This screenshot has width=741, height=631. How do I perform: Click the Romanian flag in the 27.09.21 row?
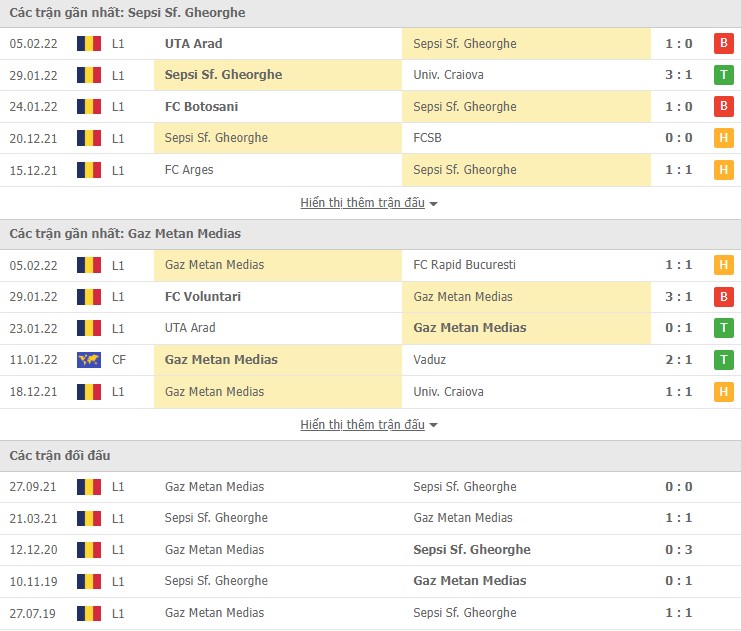point(89,487)
